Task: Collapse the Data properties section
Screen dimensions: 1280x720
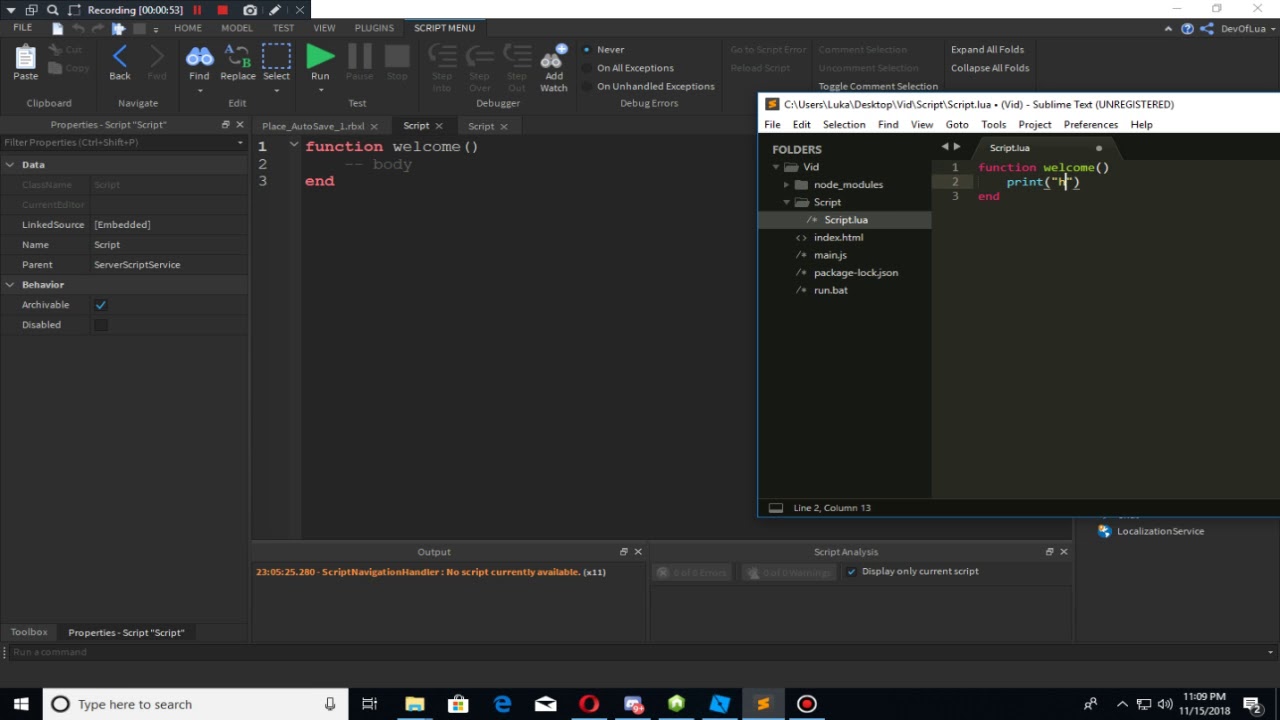Action: coord(10,165)
